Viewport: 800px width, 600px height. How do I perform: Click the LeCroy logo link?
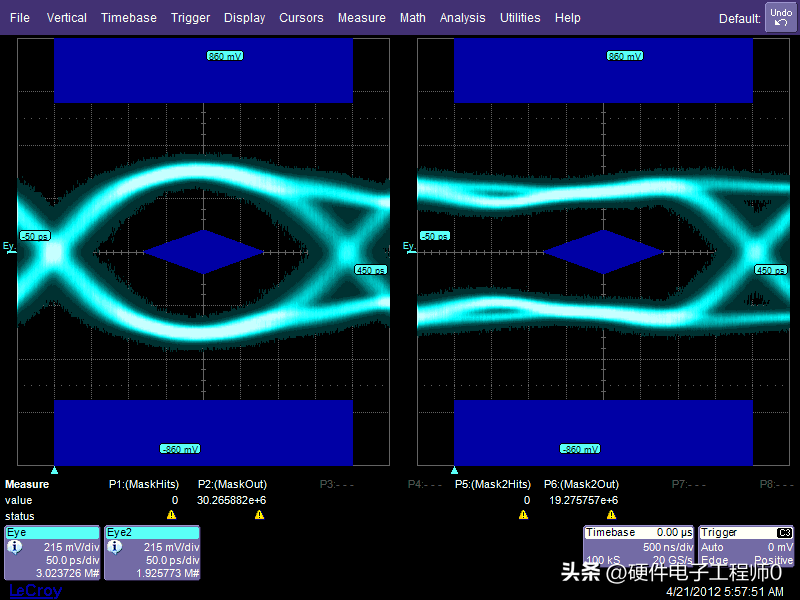[x=36, y=590]
